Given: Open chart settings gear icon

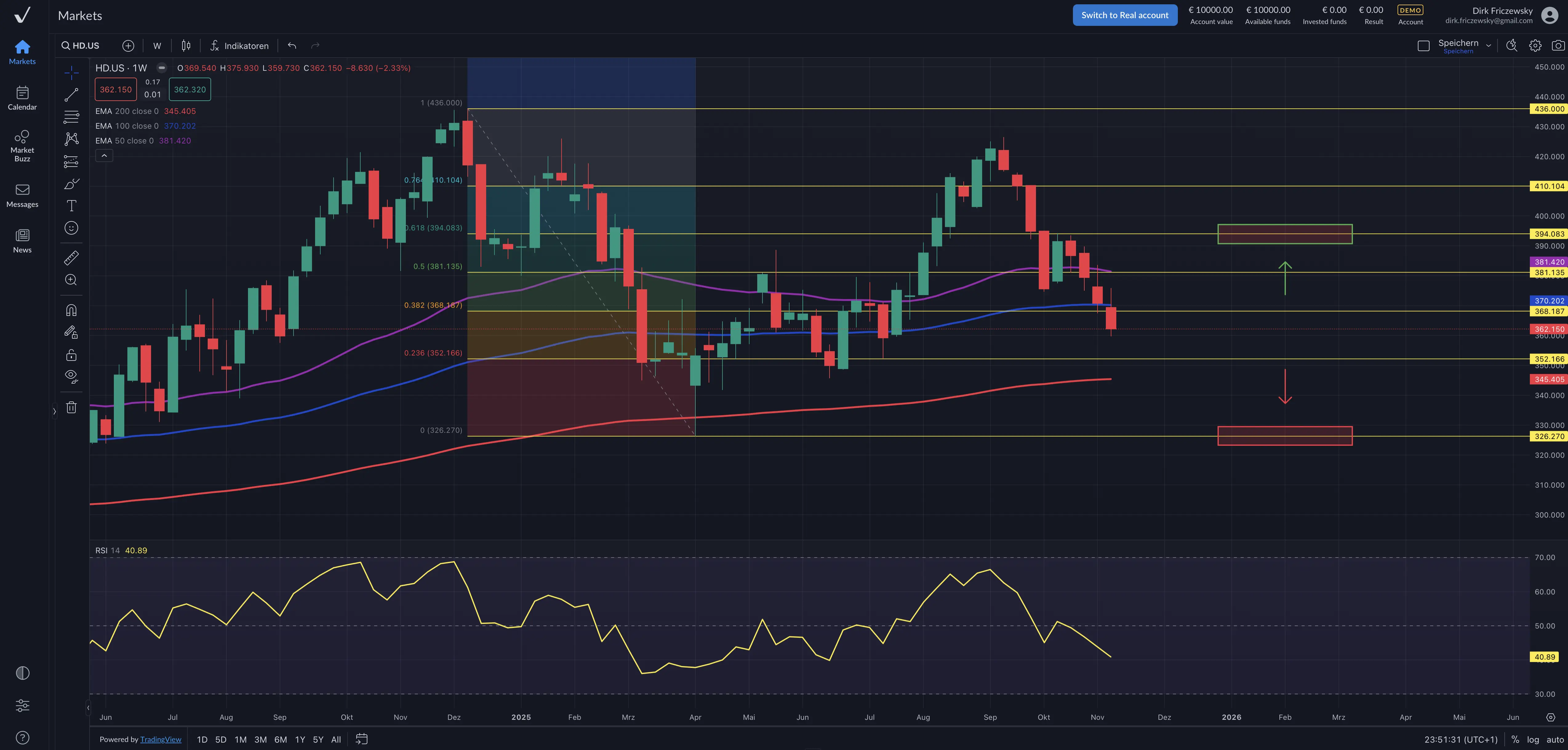Looking at the screenshot, I should 1534,46.
